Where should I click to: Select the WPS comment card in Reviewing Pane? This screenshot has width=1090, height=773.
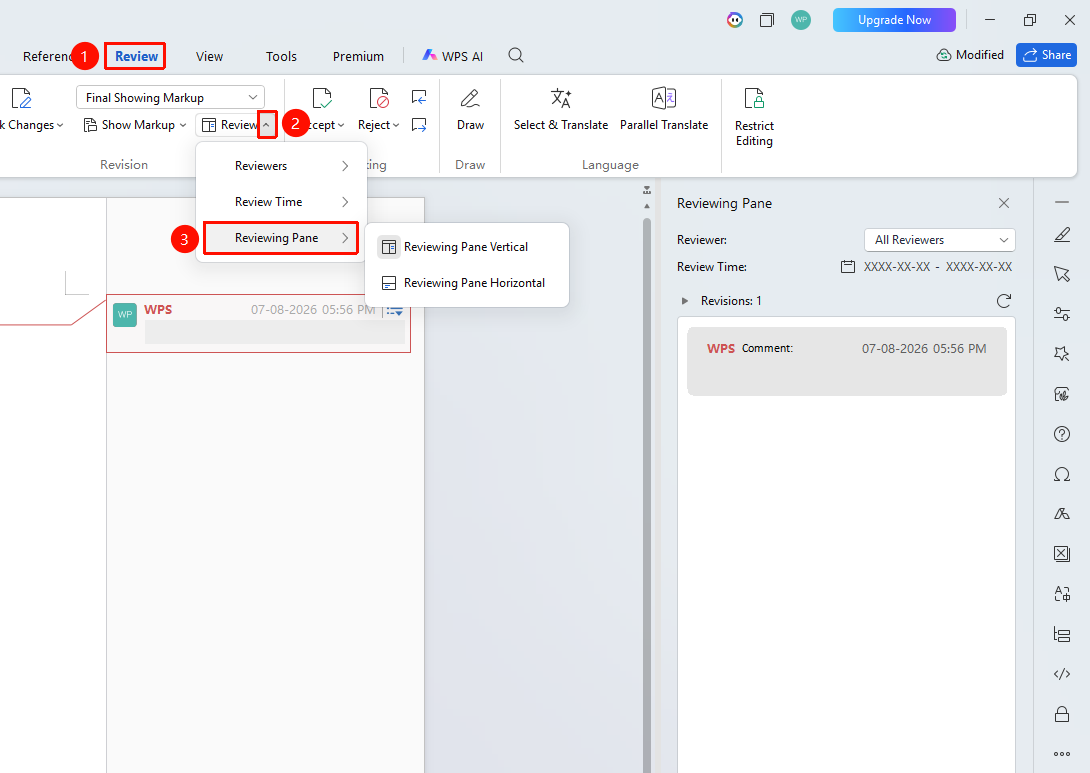tap(847, 361)
